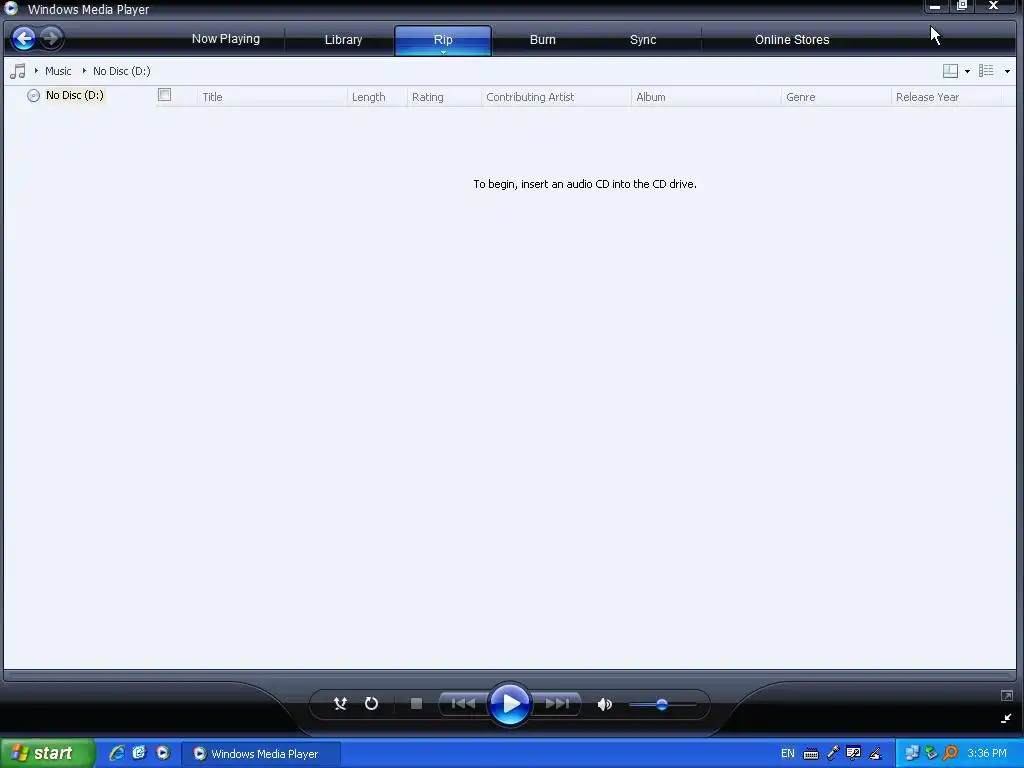
Task: Launch Internet Explorer from Quick Launch
Action: (x=117, y=754)
